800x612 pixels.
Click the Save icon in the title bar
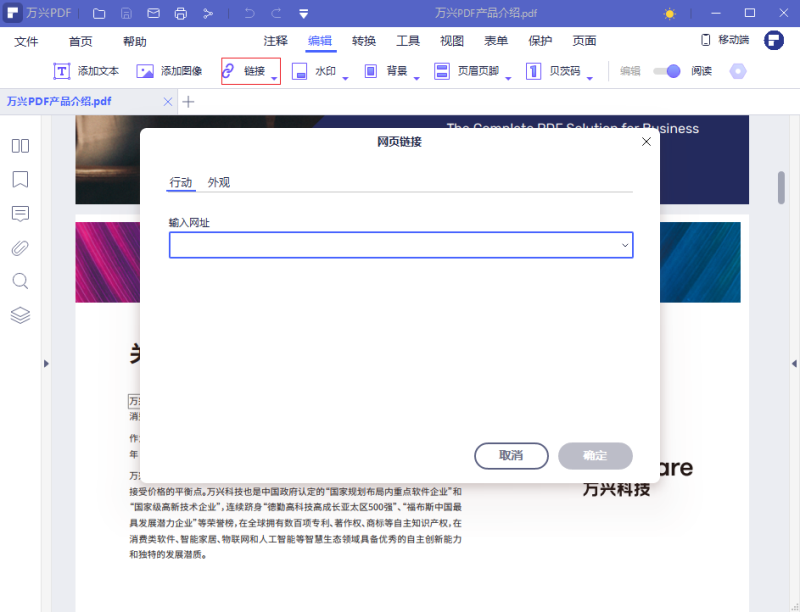pyautogui.click(x=124, y=13)
